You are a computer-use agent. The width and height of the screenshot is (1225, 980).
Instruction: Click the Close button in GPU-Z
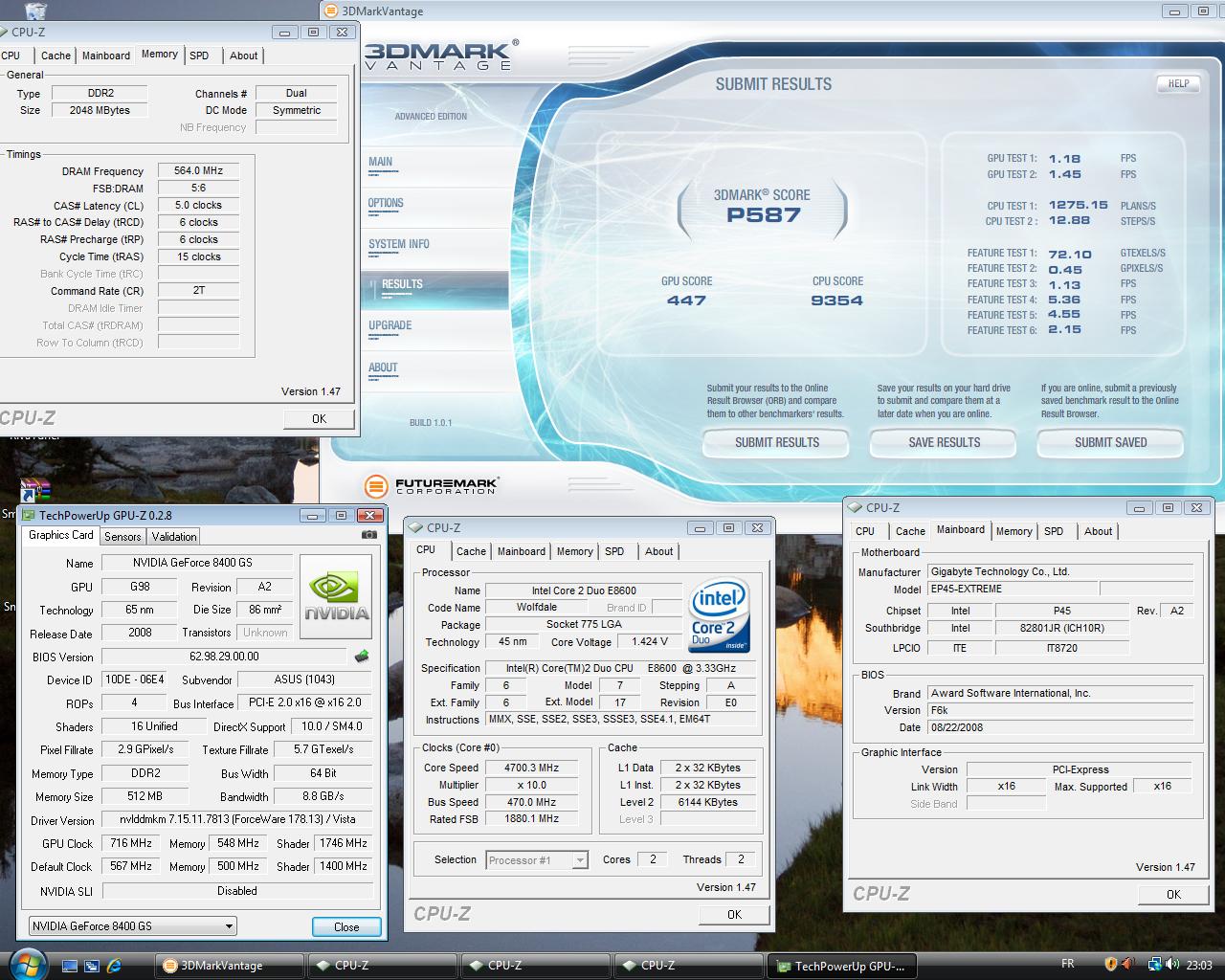click(x=346, y=926)
